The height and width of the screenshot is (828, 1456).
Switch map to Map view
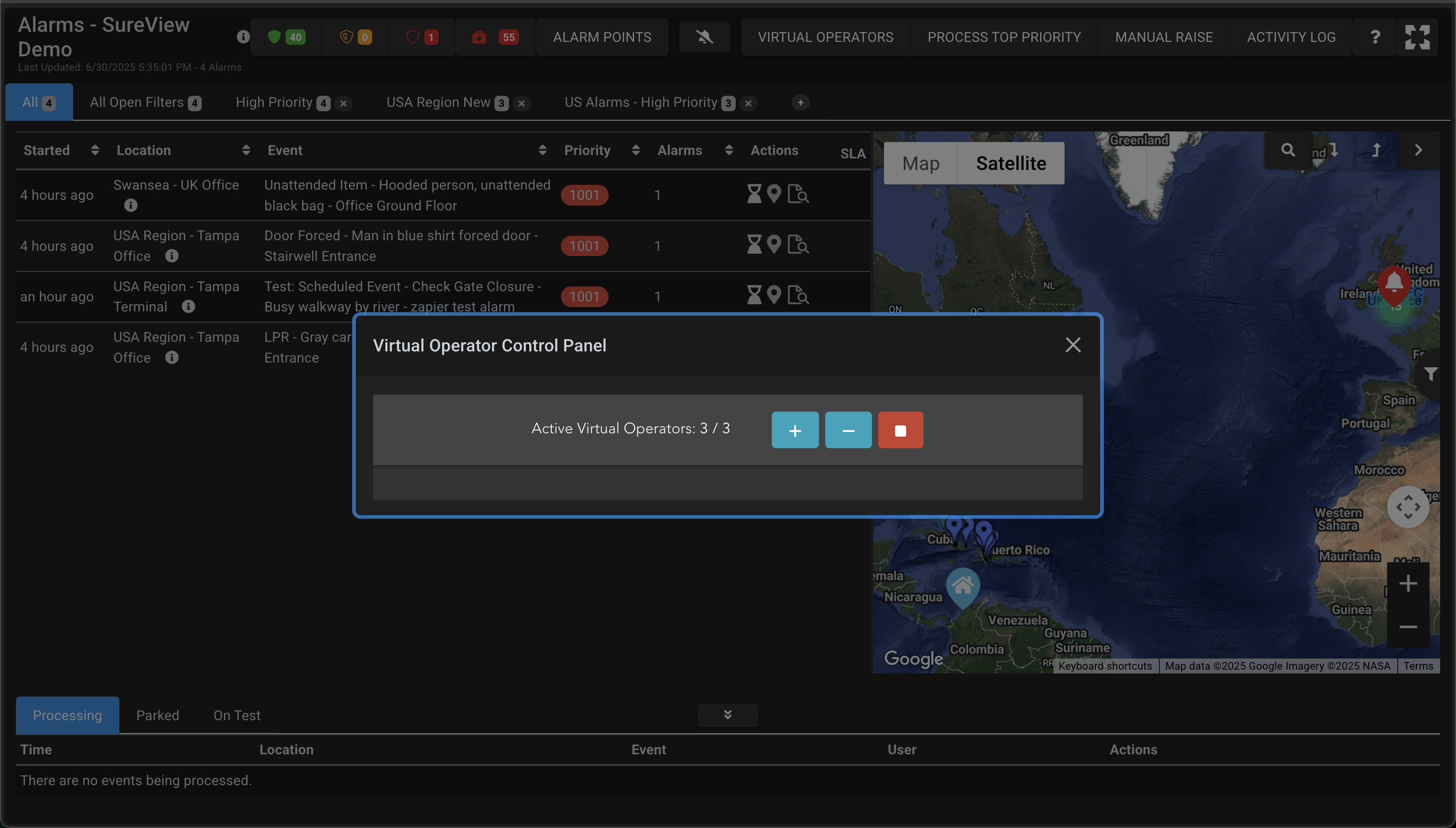pos(921,163)
